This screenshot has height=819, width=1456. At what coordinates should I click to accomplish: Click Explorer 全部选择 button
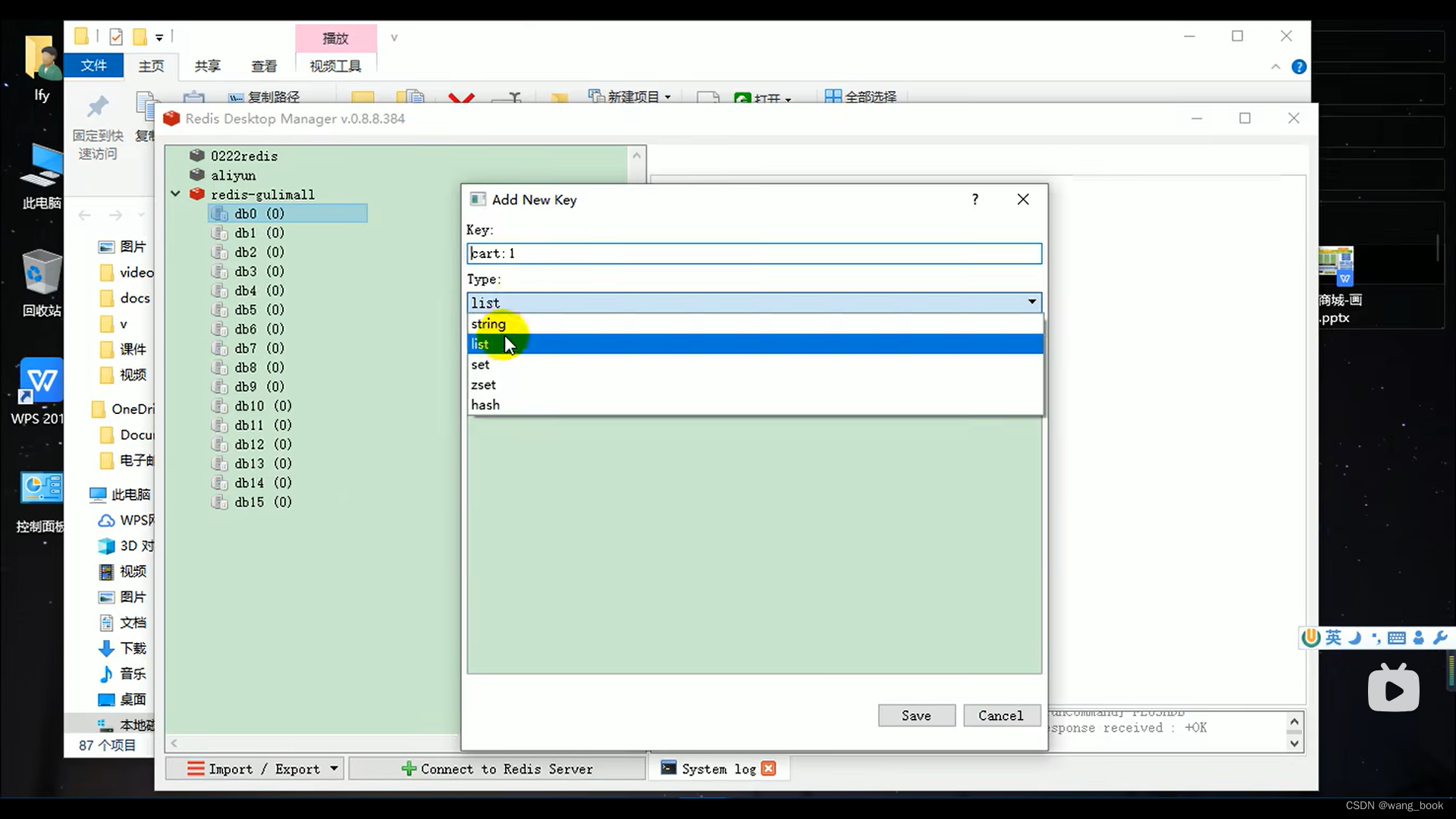click(x=861, y=96)
